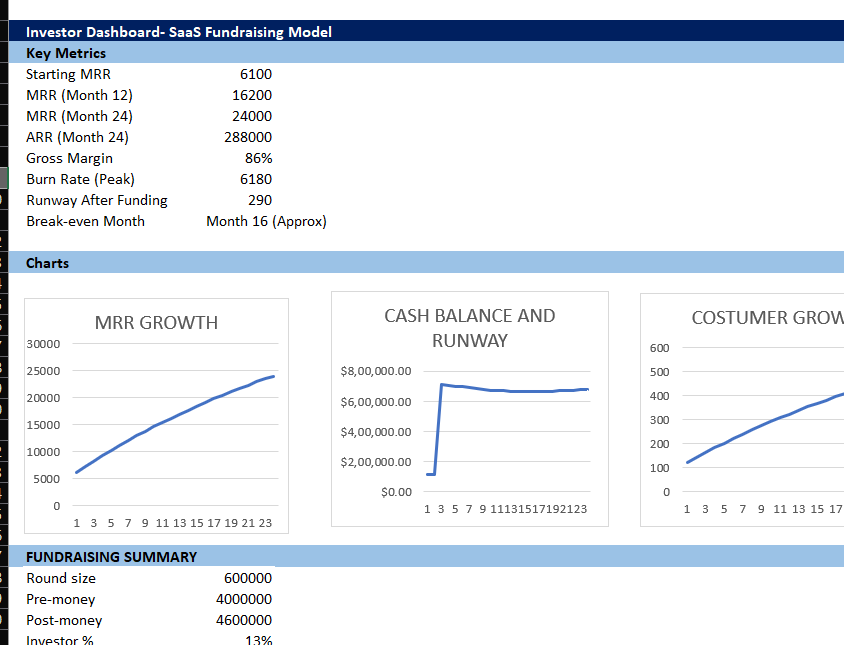
Task: Select the Gross Margin 86% cell
Action: click(258, 158)
